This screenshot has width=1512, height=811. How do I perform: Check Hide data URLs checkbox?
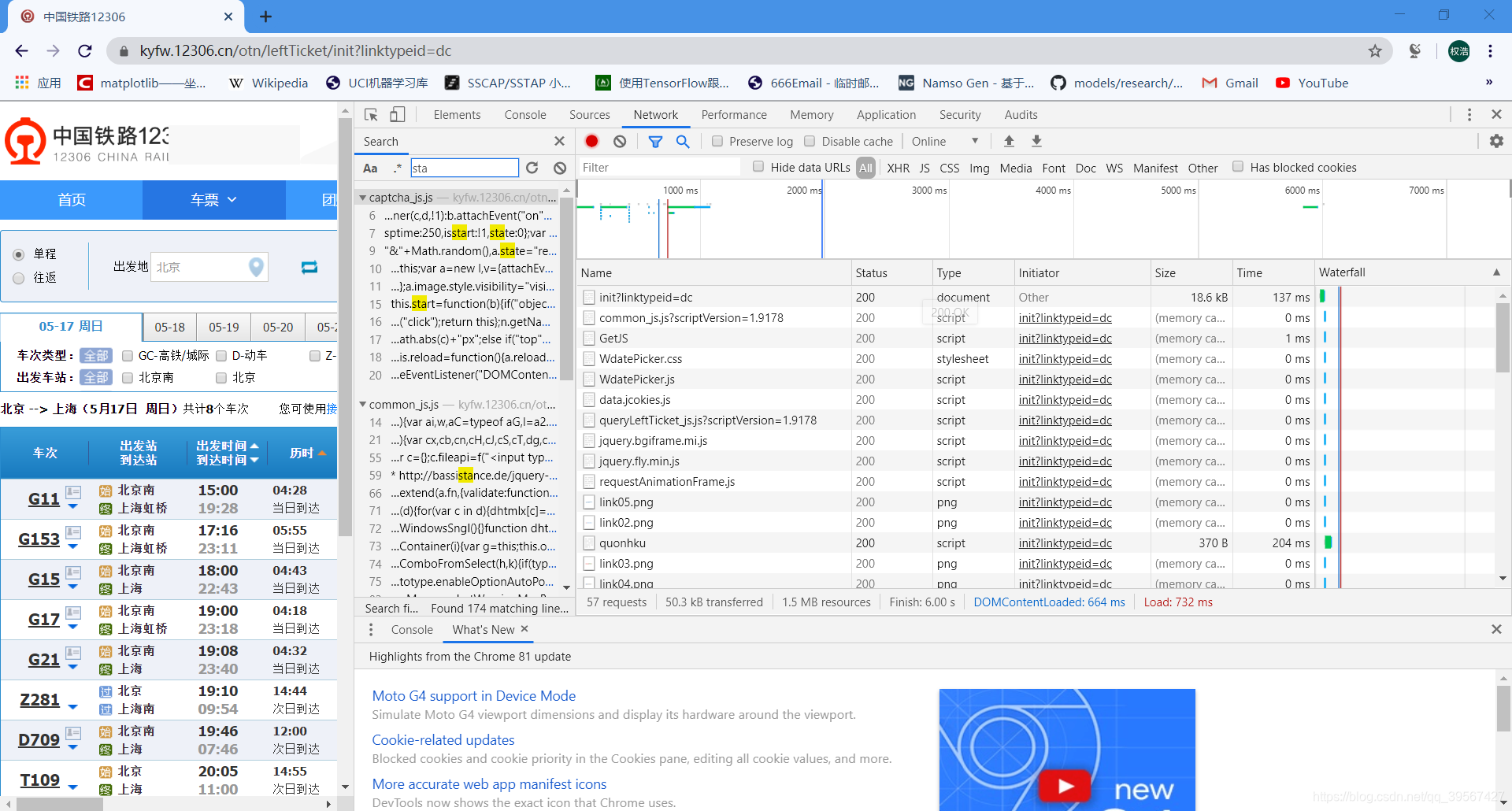pyautogui.click(x=758, y=166)
